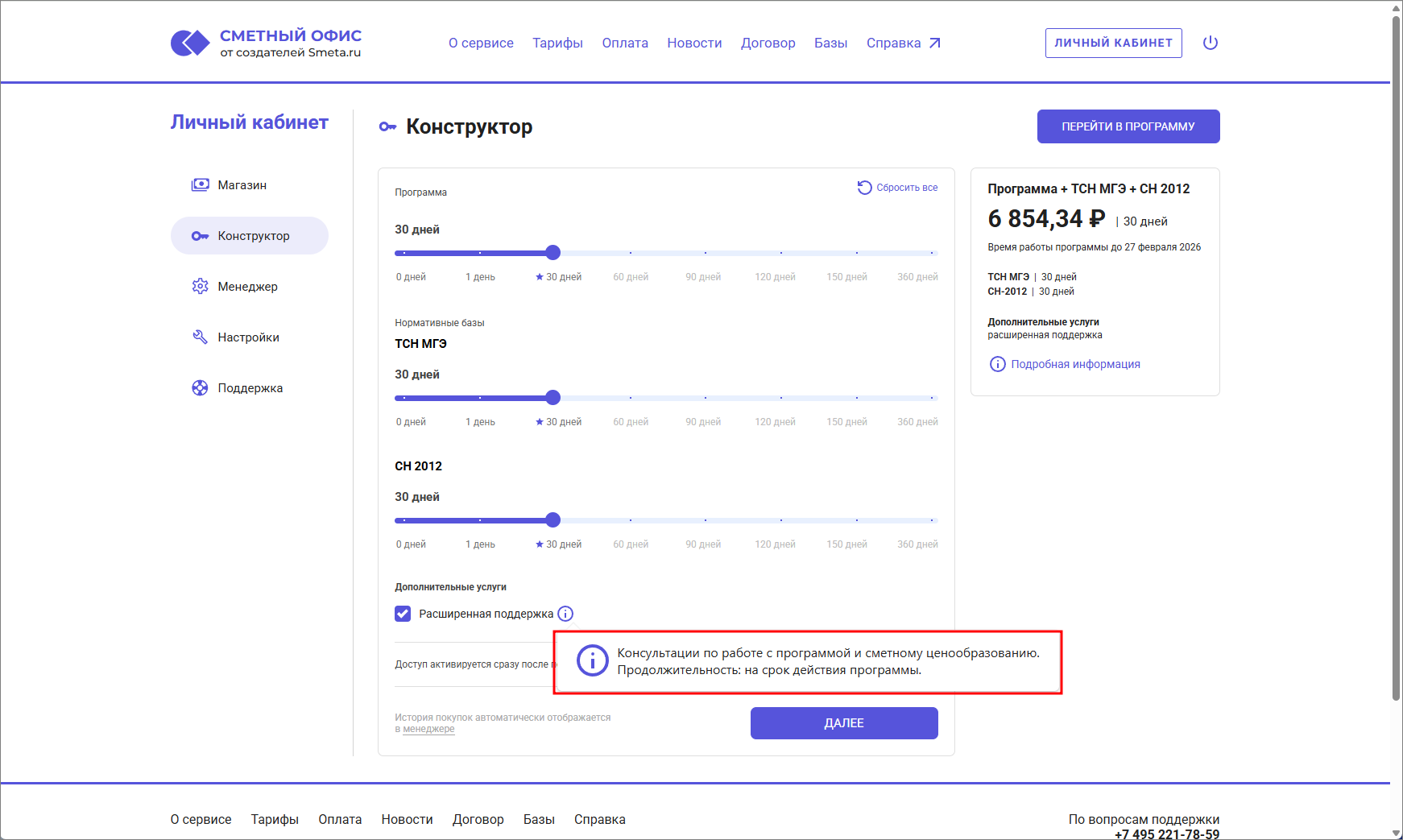The image size is (1403, 840).
Task: Click info icon next to Расширенная поддержка
Action: pos(565,614)
